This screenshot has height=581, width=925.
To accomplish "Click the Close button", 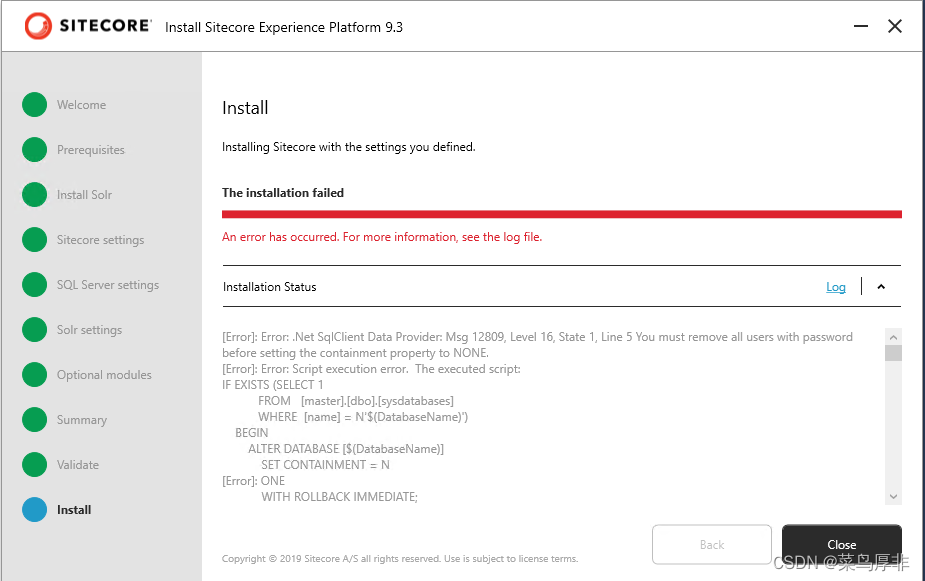I will coord(842,544).
